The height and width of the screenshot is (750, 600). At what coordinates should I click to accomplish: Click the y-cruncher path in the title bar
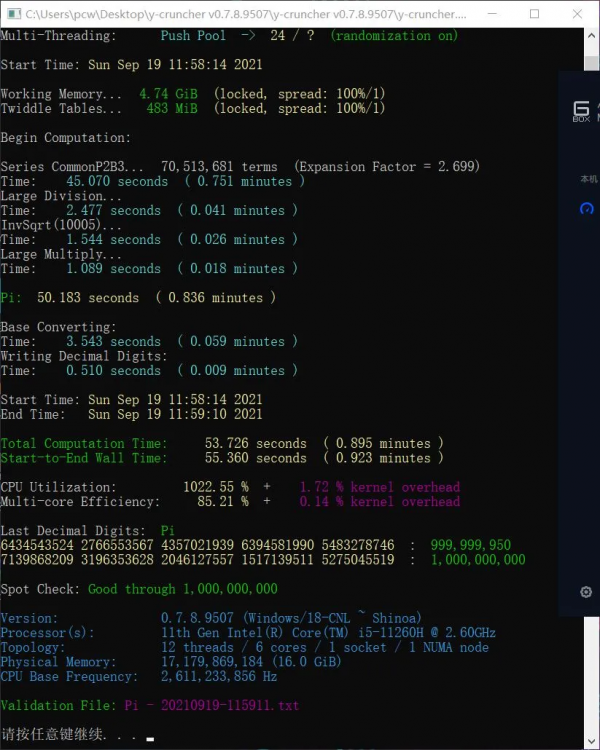(245, 15)
